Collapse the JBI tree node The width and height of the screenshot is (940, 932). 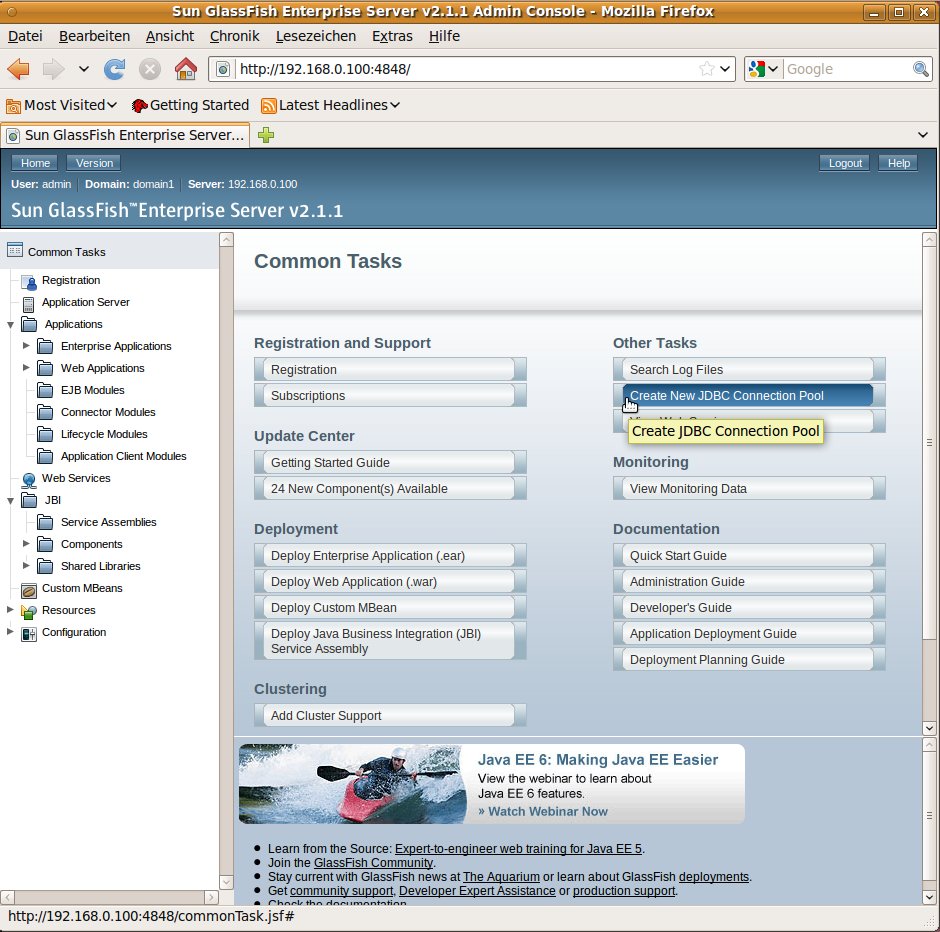(x=10, y=500)
